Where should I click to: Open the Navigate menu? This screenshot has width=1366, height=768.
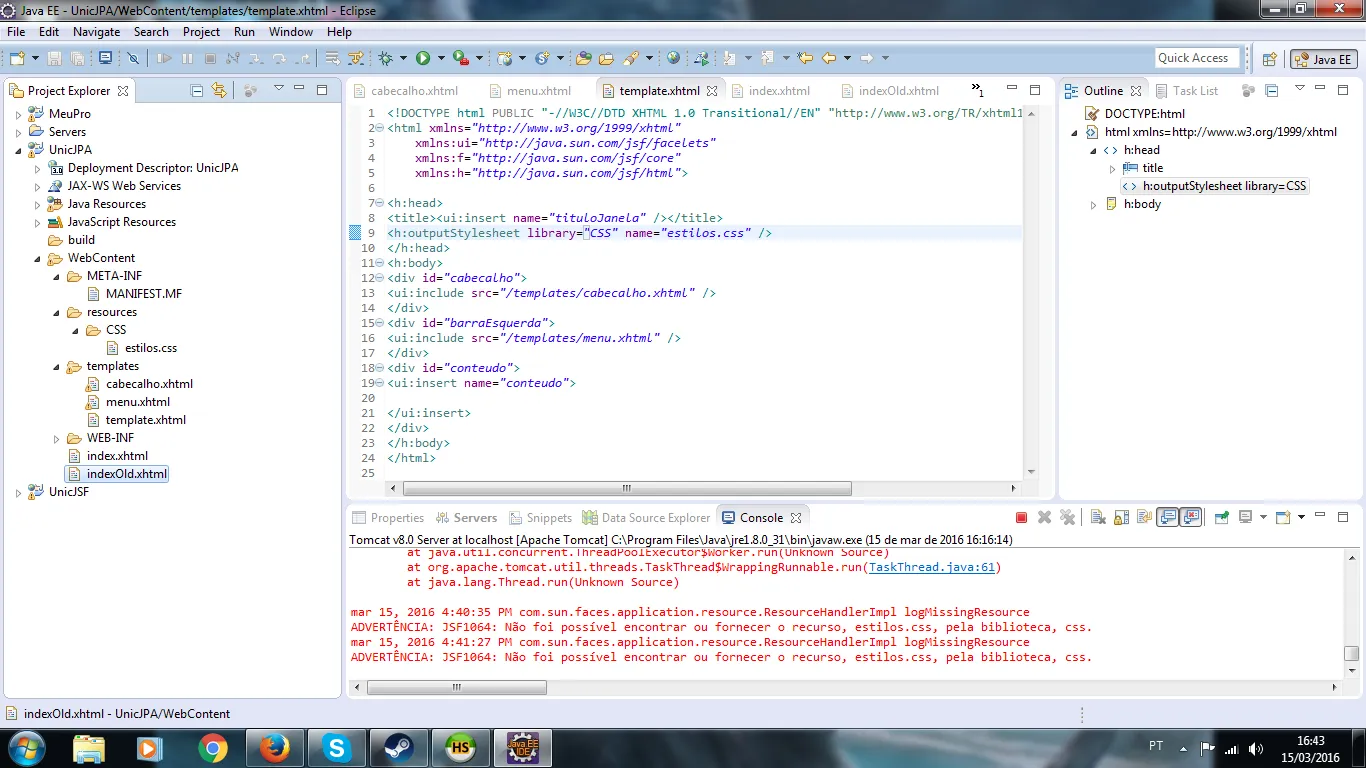click(96, 32)
